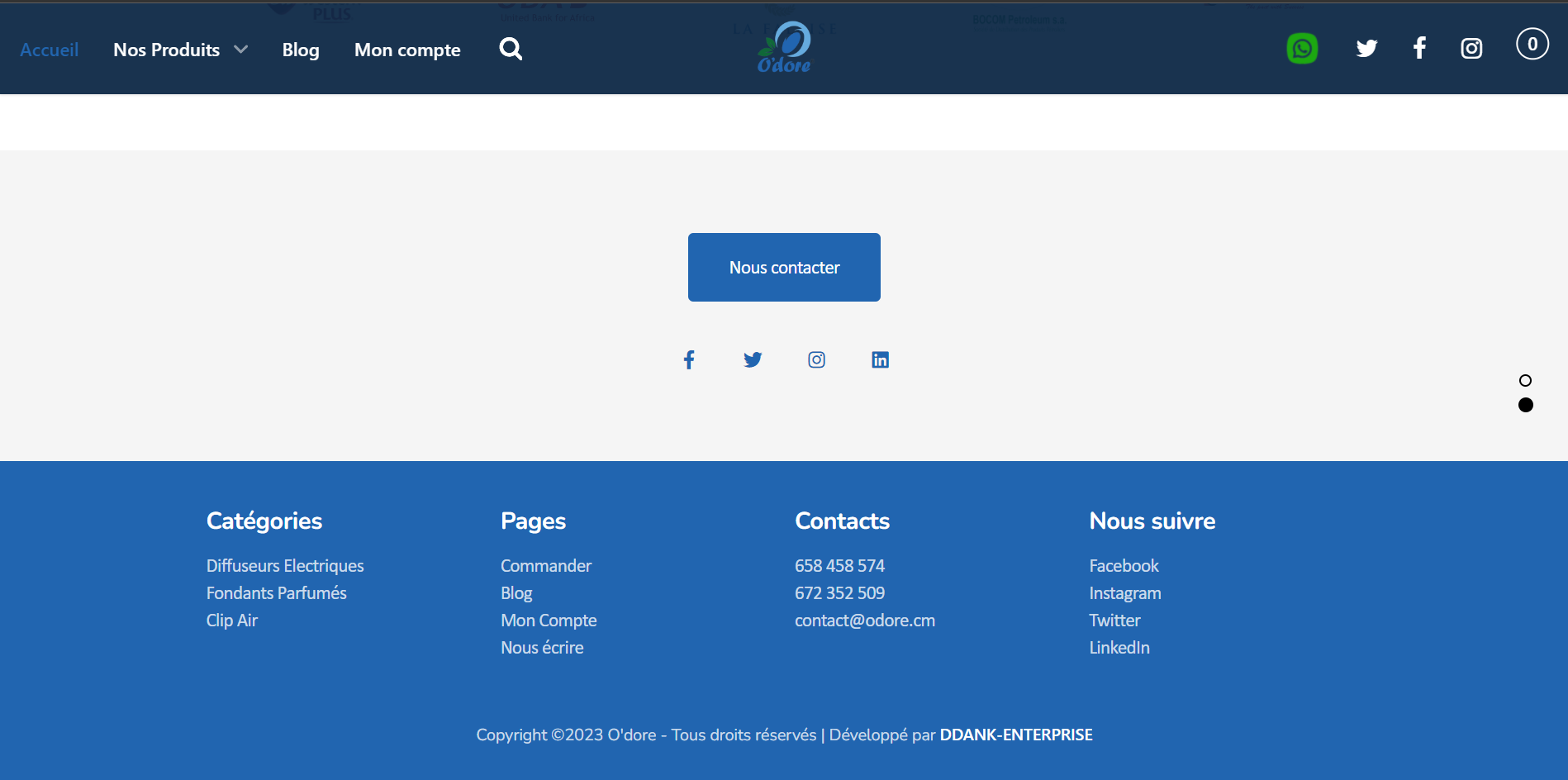The height and width of the screenshot is (780, 1568).
Task: Follow DDANK-ENTERPRISE developer link
Action: coord(1016,735)
